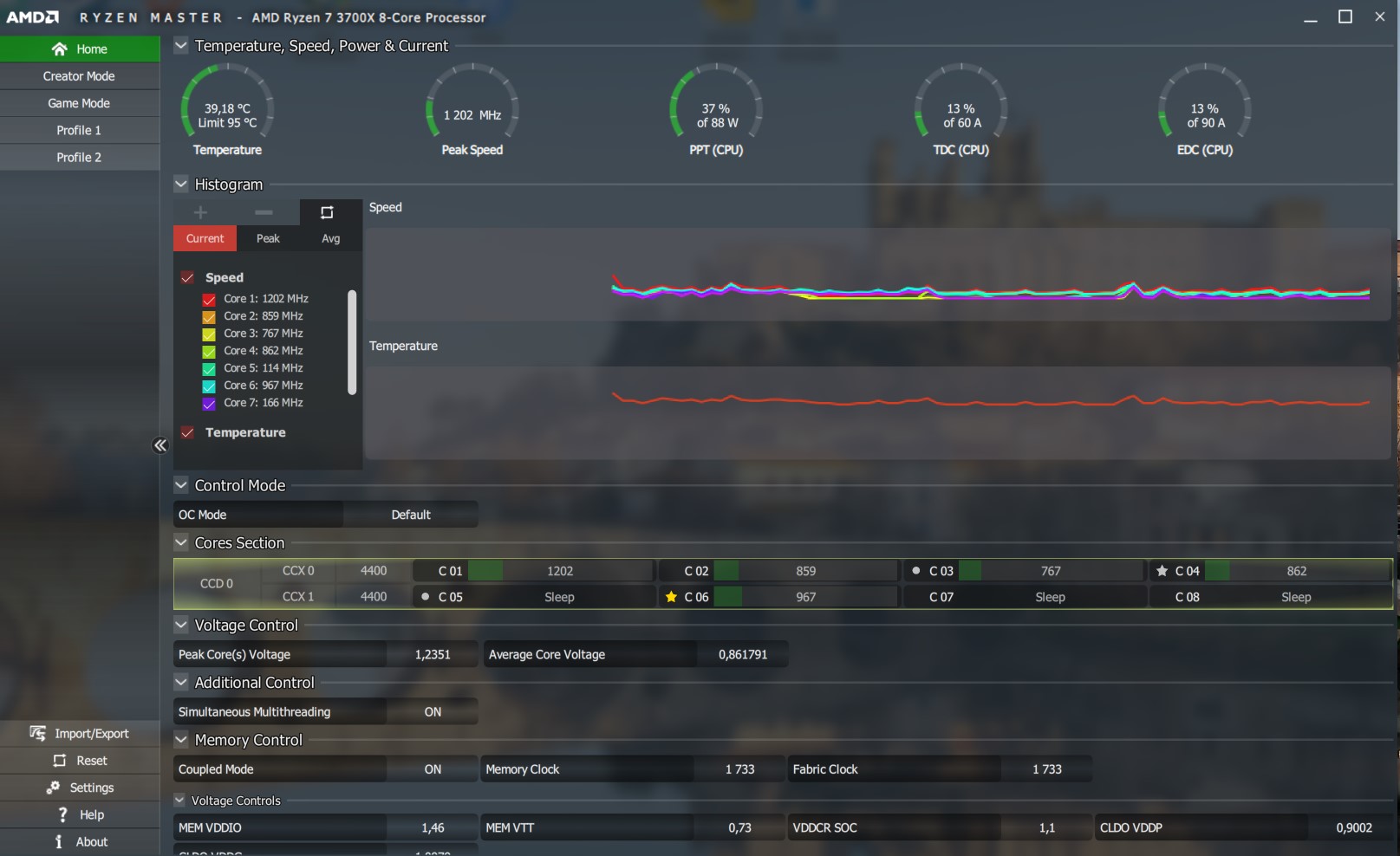Collapse the Voltage Control section

point(181,625)
